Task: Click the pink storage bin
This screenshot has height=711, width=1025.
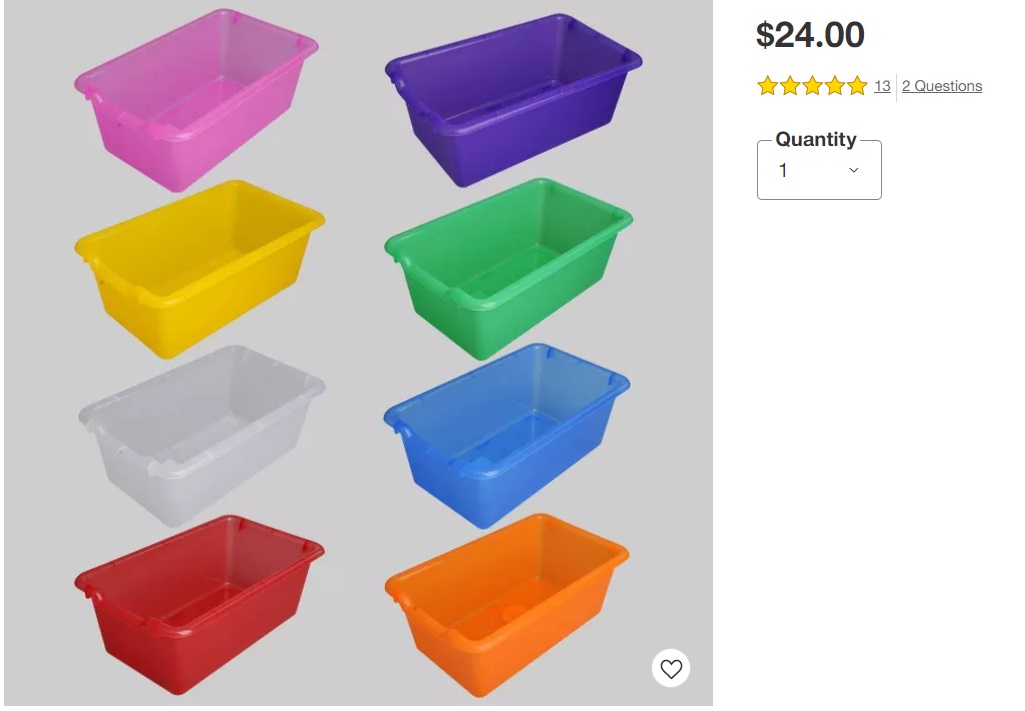Action: pyautogui.click(x=196, y=100)
